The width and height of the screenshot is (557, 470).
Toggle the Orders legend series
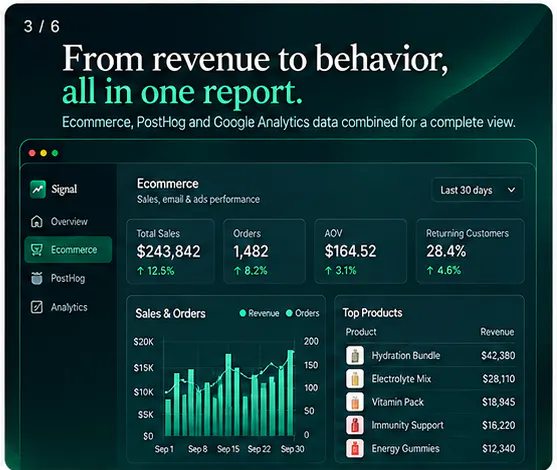(x=302, y=313)
